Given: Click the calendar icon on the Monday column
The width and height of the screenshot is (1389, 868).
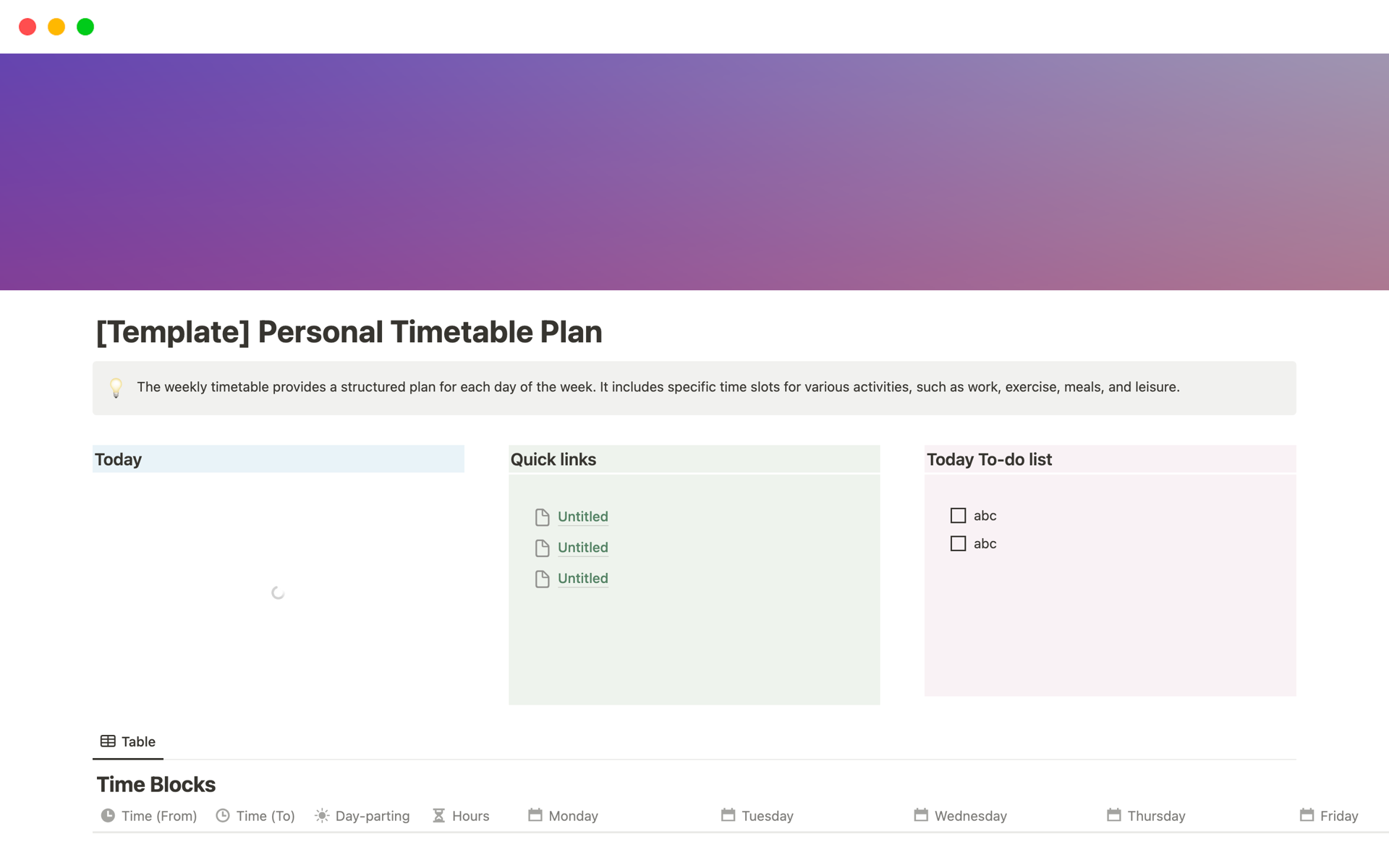Looking at the screenshot, I should coord(536,815).
